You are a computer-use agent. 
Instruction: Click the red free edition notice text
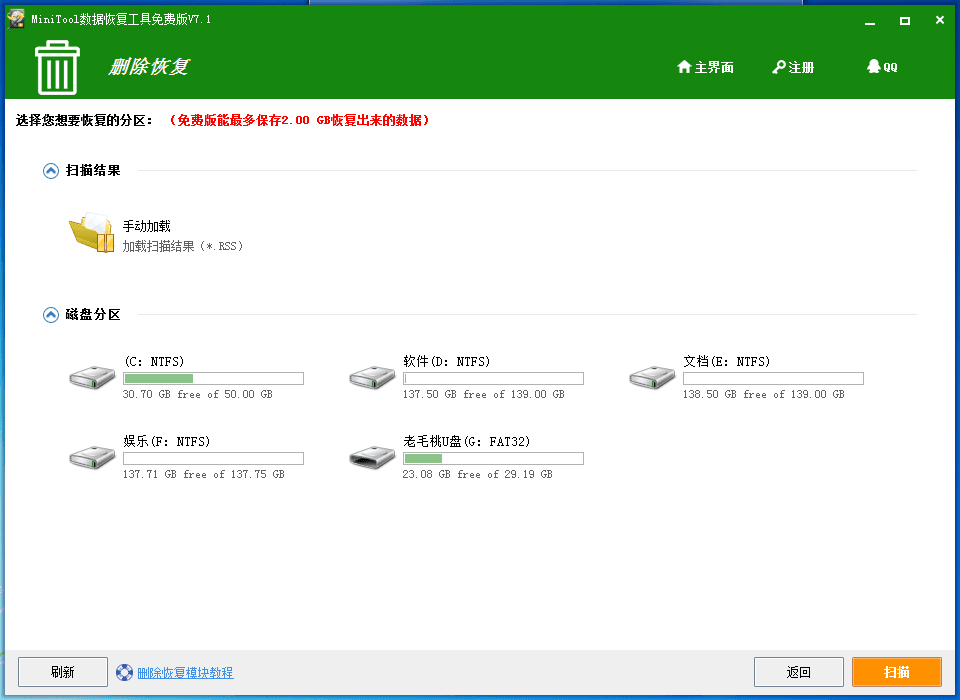pos(299,120)
